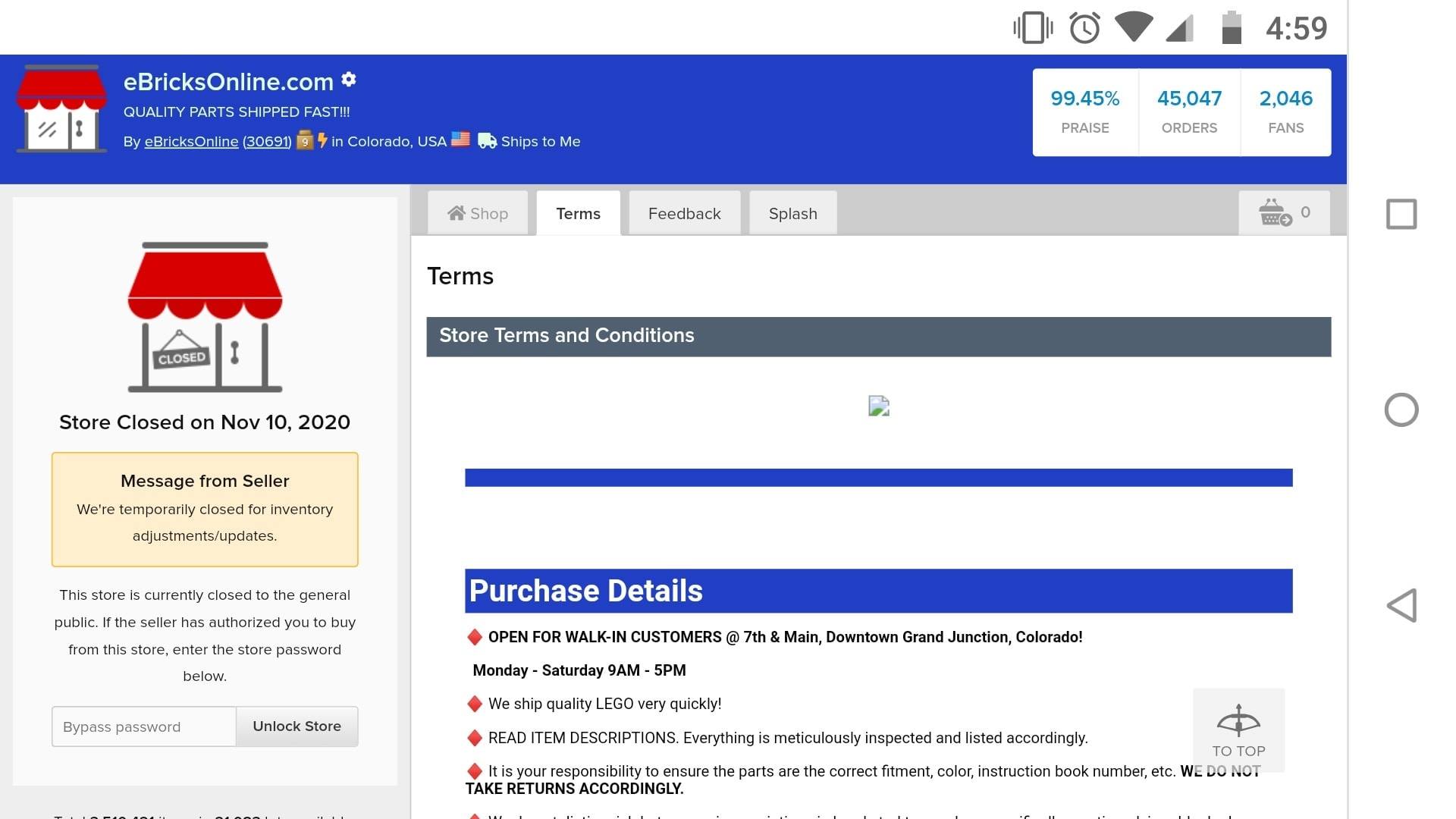Click the gold badge icon after seller rating

click(x=304, y=140)
